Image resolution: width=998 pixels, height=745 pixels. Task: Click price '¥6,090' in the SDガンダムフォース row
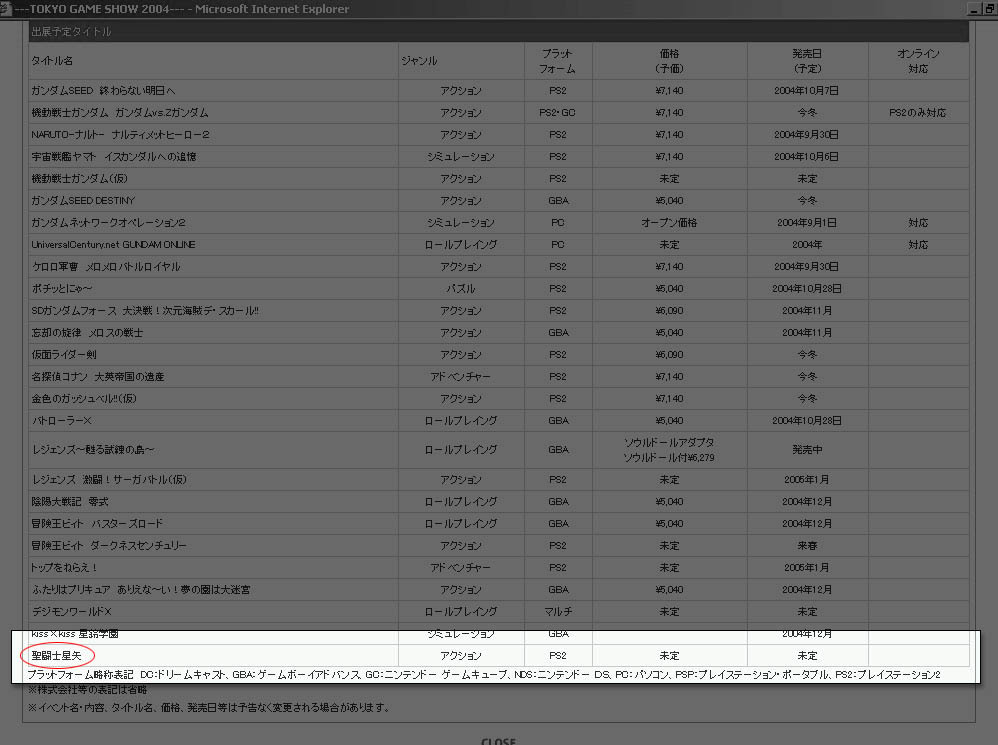669,310
